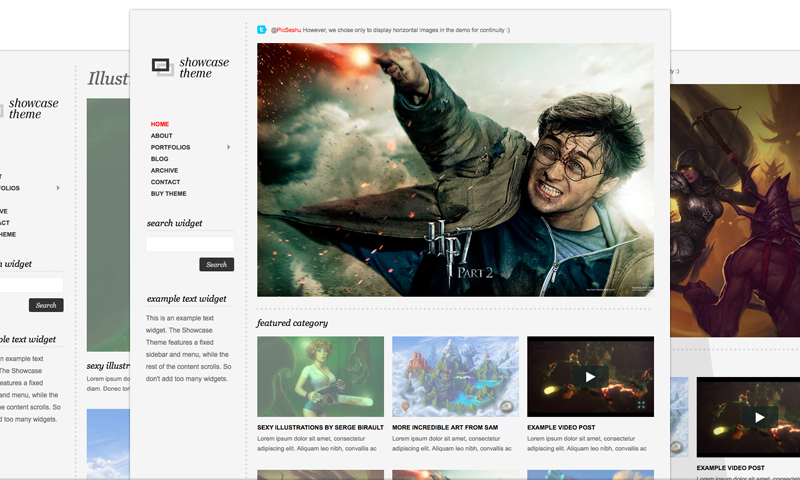Open the floating island art thumbnail
This screenshot has height=480, width=800.
coord(455,376)
